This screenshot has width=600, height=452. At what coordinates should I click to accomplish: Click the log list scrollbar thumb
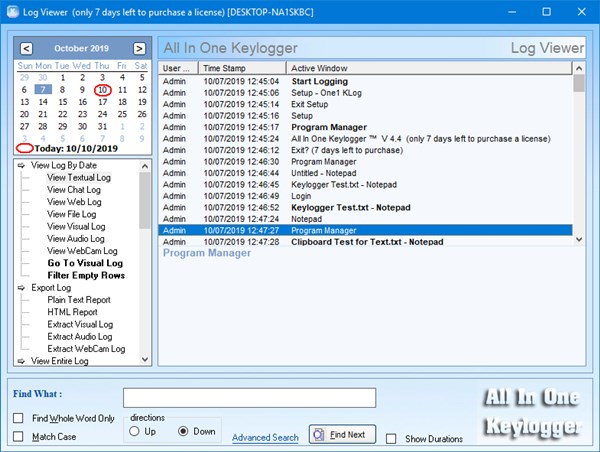coord(579,83)
